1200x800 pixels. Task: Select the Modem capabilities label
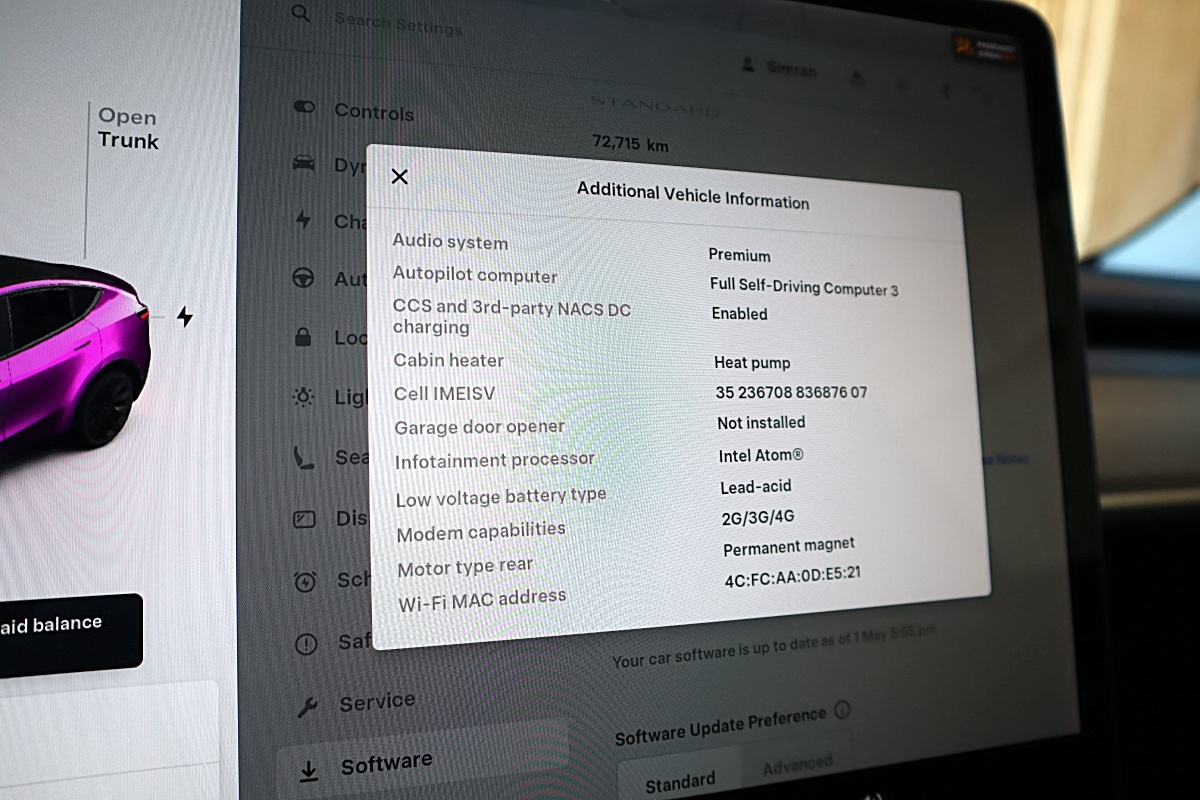tap(481, 531)
